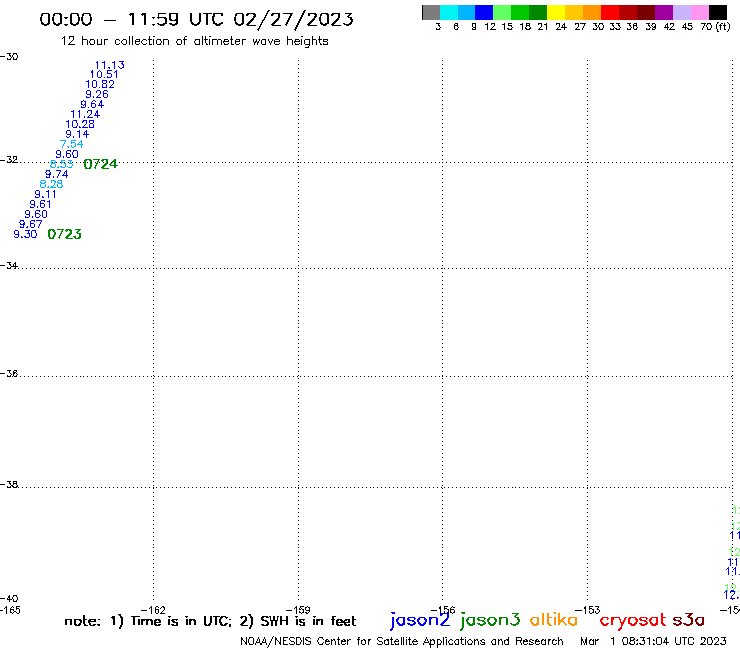Click the latitude axis label -32
The width and height of the screenshot is (740, 650).
(9, 160)
